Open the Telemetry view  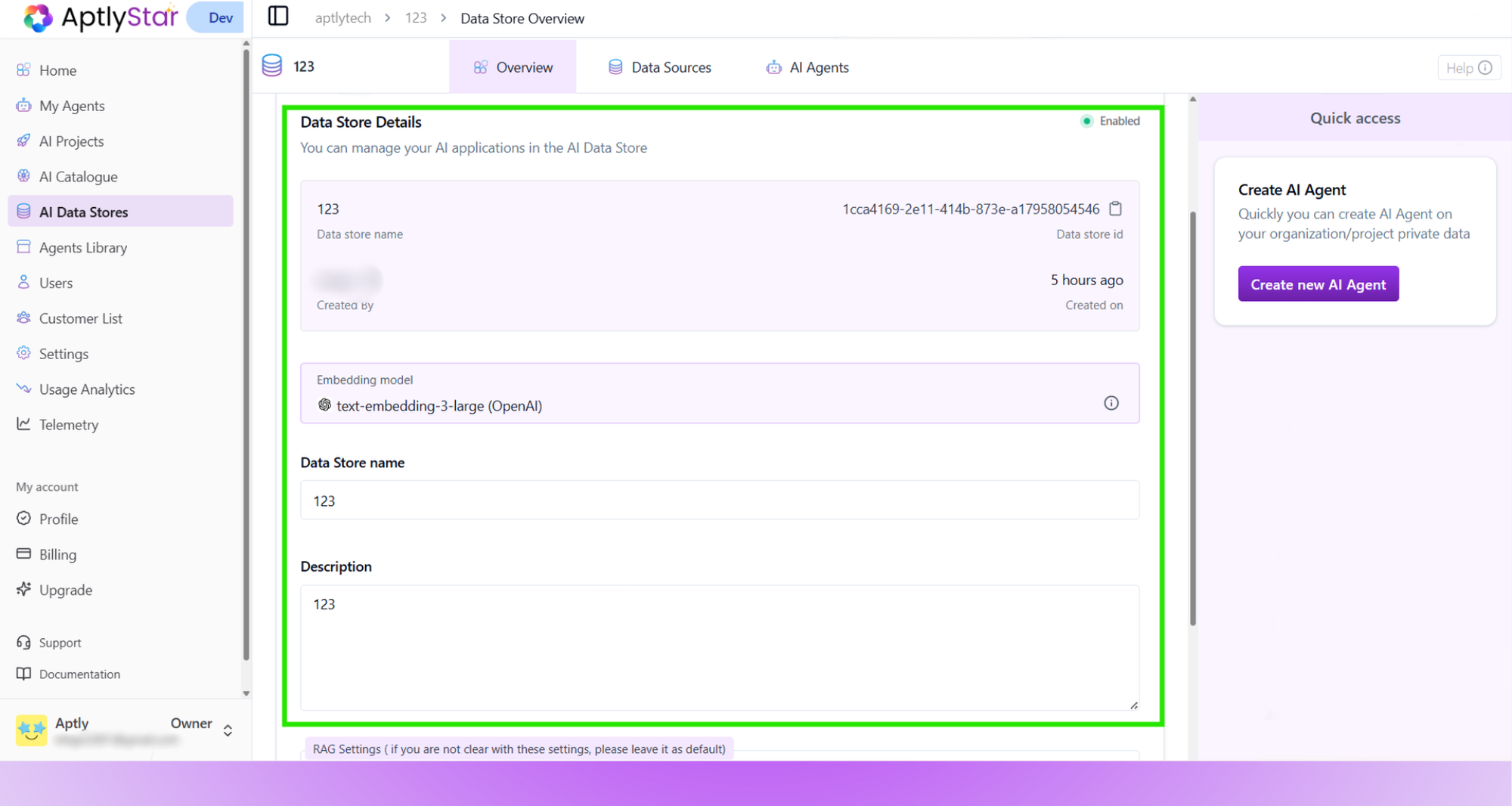click(x=69, y=424)
